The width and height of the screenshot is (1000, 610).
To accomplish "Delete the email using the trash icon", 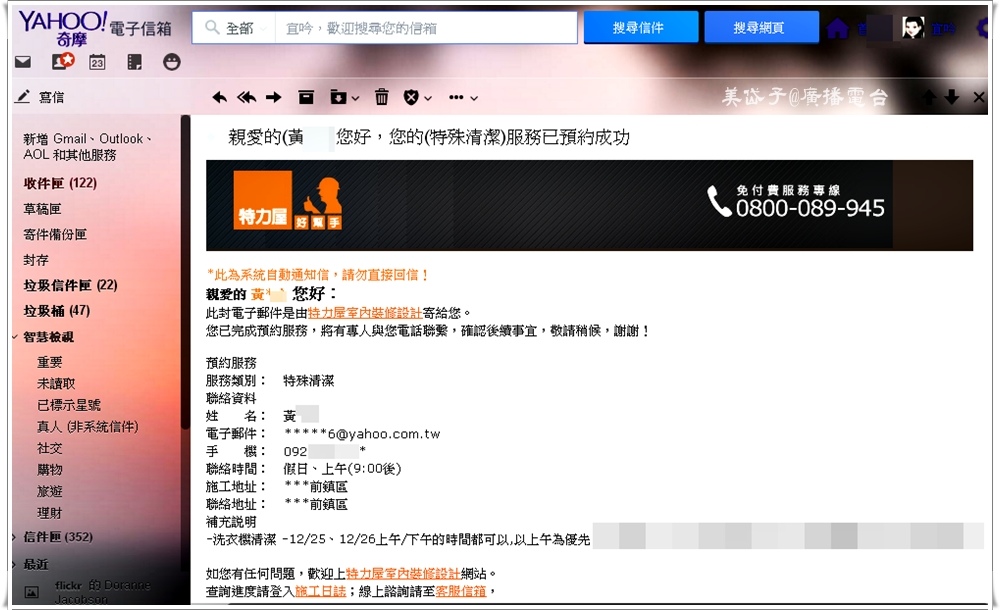I will point(381,97).
